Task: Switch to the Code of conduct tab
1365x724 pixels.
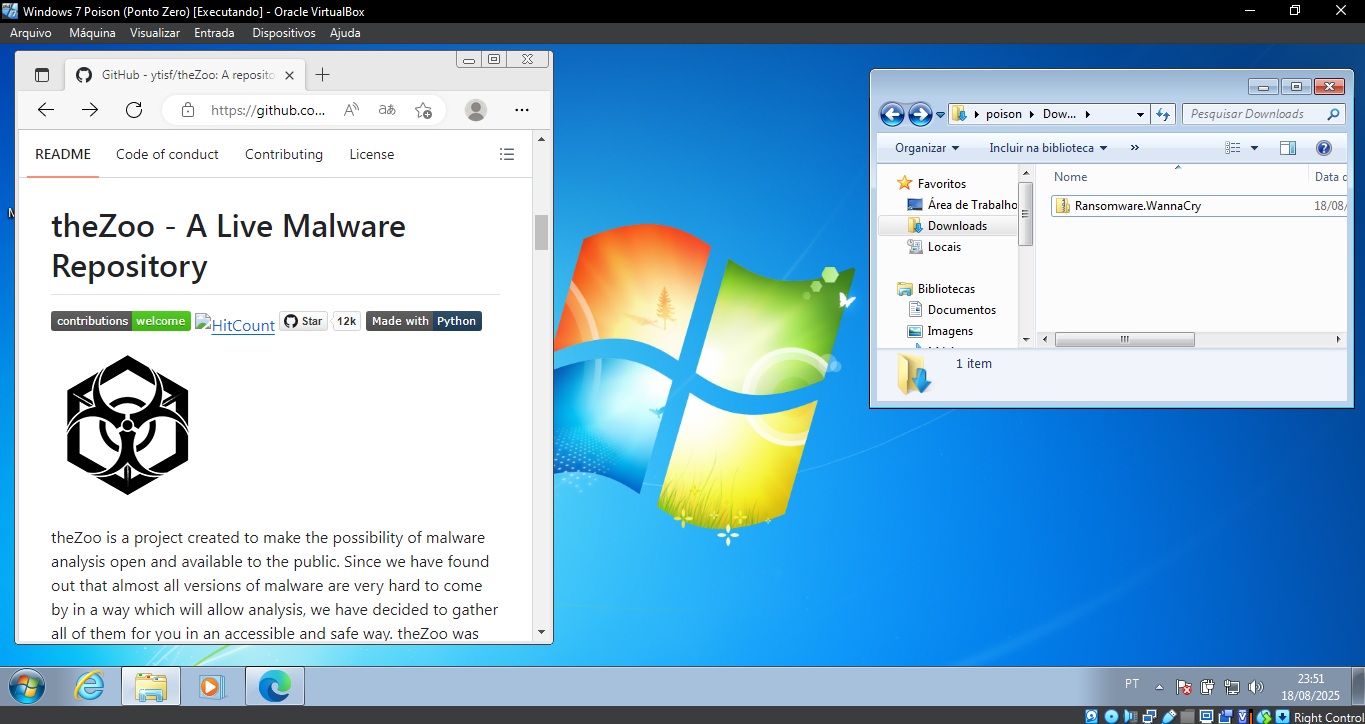Action: coord(167,155)
